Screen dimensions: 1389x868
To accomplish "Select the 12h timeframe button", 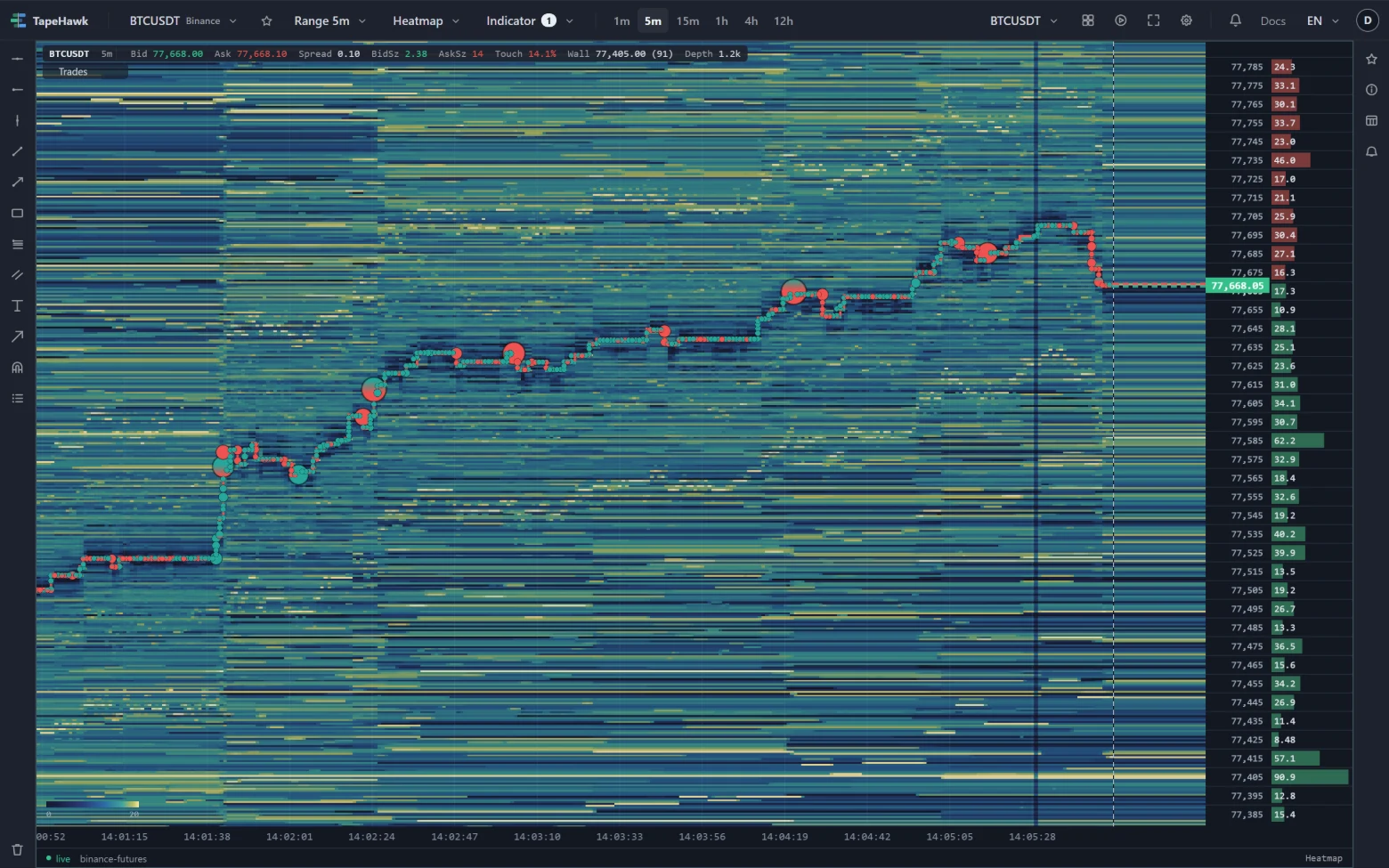I will (x=784, y=20).
